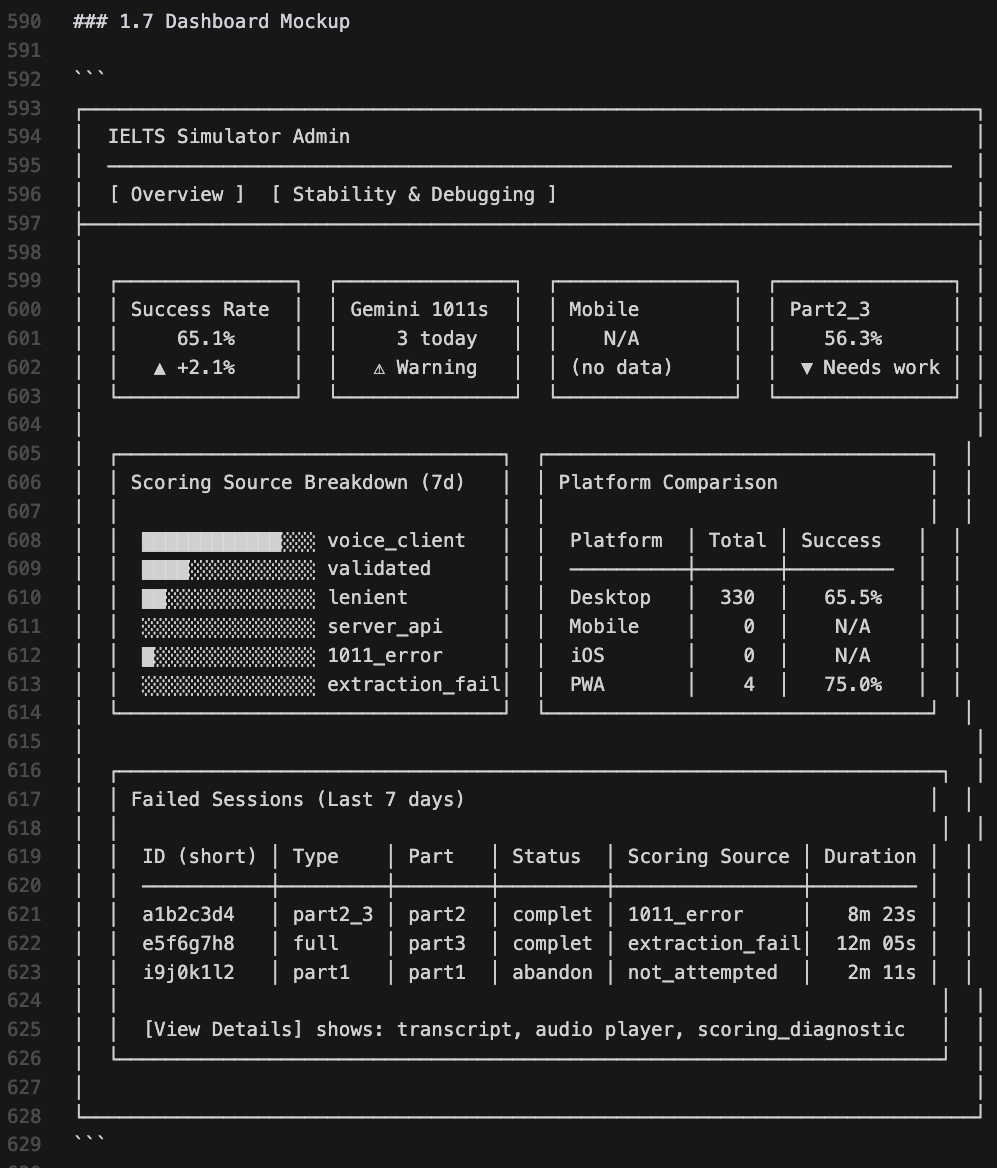Click line number 600 in the editor gutter
This screenshot has height=1168, width=997.
25,309
